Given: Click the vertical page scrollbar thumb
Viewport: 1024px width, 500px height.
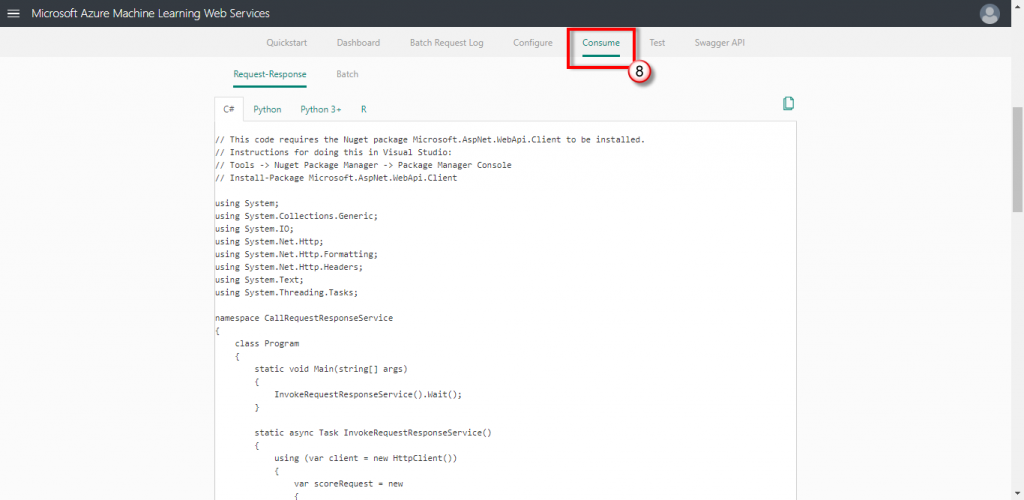Looking at the screenshot, I should (1017, 160).
